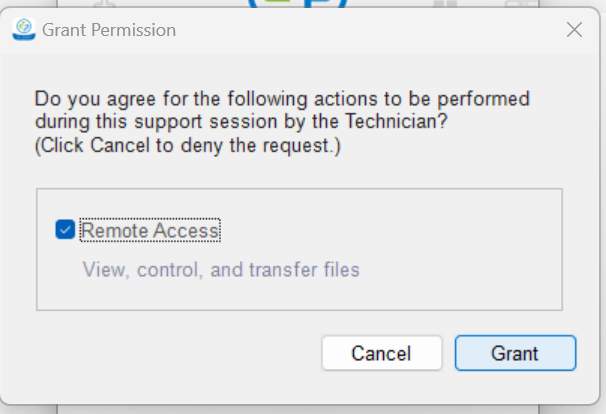
Task: Click the white checkmark inside the blue checkbox
Action: 65,230
